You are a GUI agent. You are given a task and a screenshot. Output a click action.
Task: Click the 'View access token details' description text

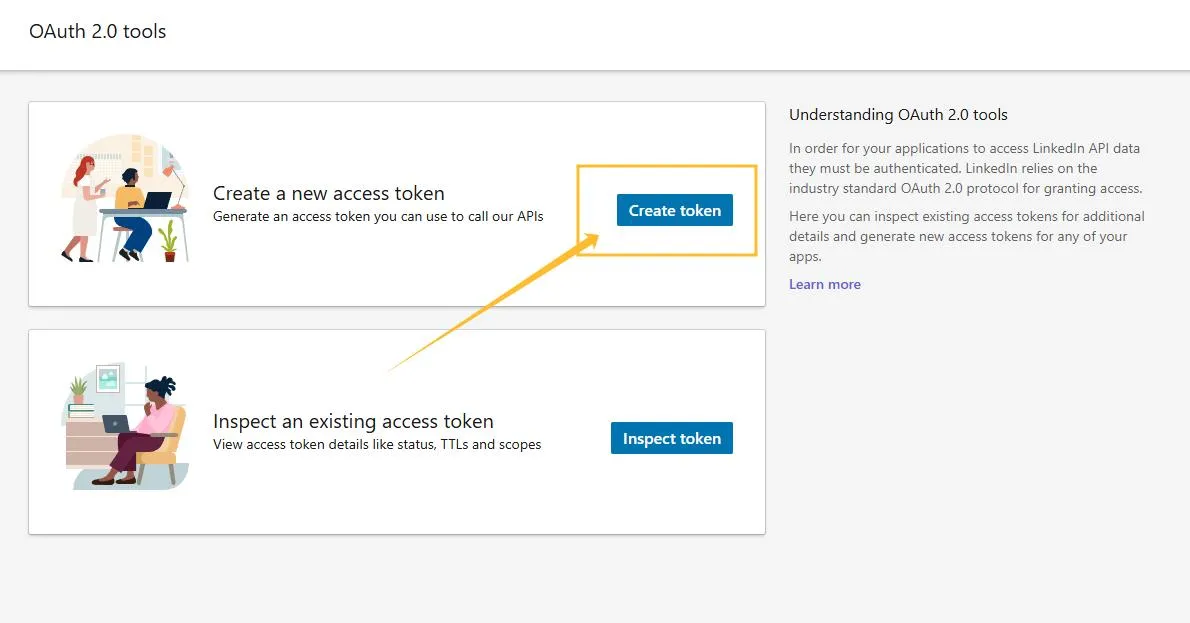pyautogui.click(x=377, y=444)
